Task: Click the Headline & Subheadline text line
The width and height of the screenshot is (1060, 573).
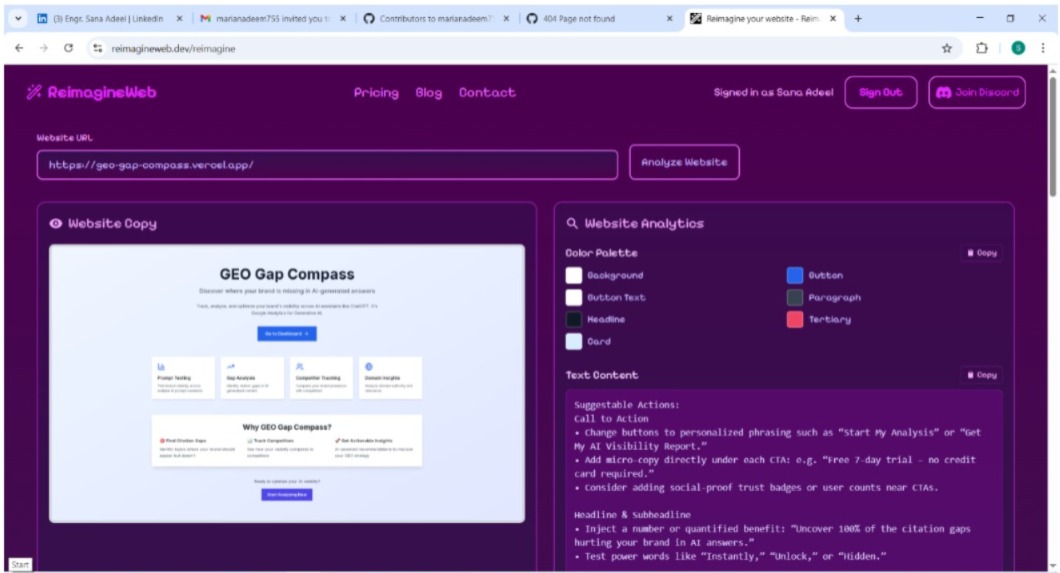Action: (x=632, y=515)
